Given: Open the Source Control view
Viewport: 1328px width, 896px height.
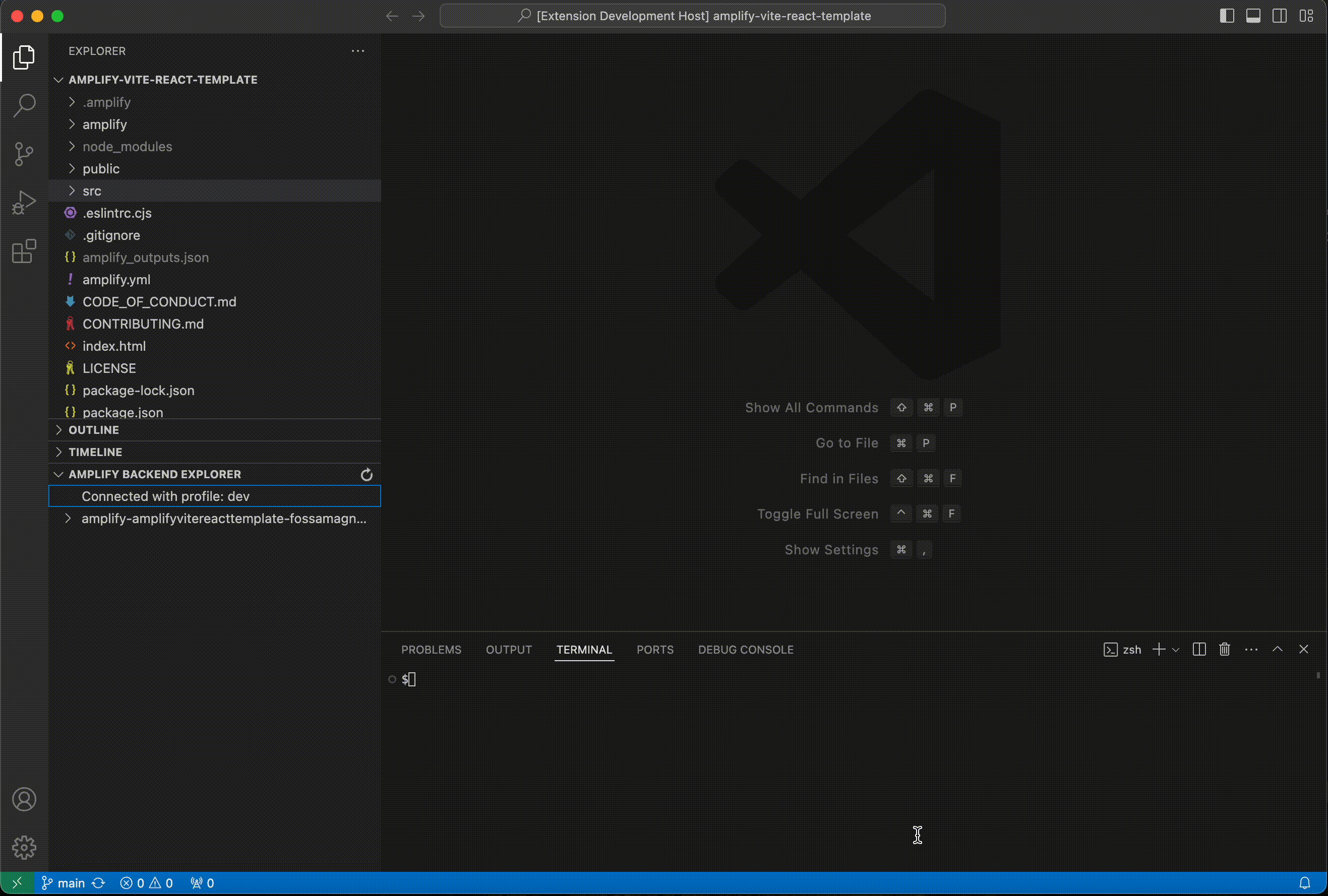Looking at the screenshot, I should tap(24, 154).
